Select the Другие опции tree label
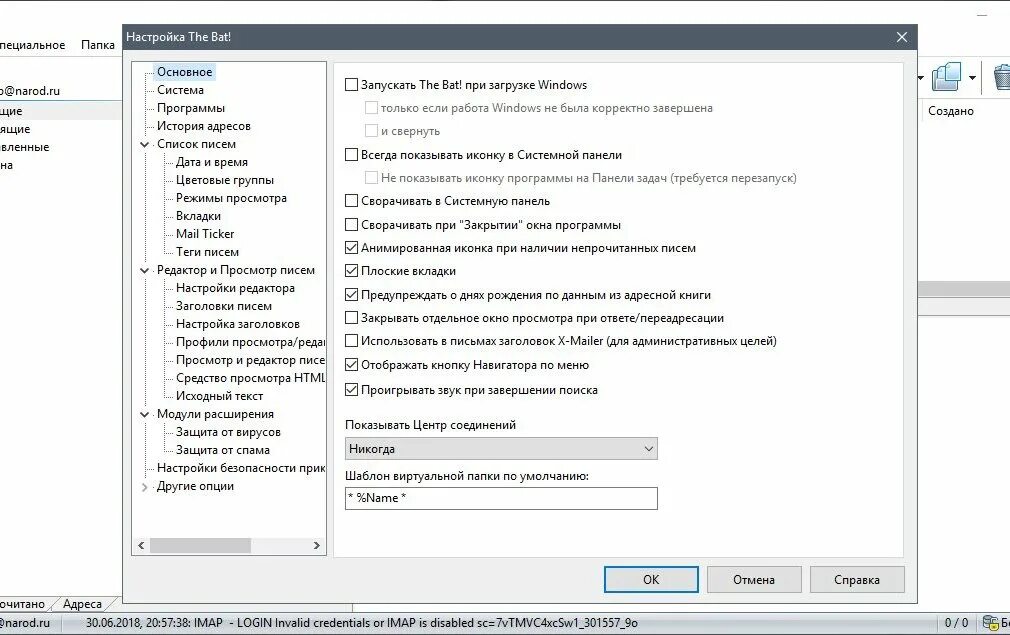The width and height of the screenshot is (1010, 635). [x=195, y=487]
